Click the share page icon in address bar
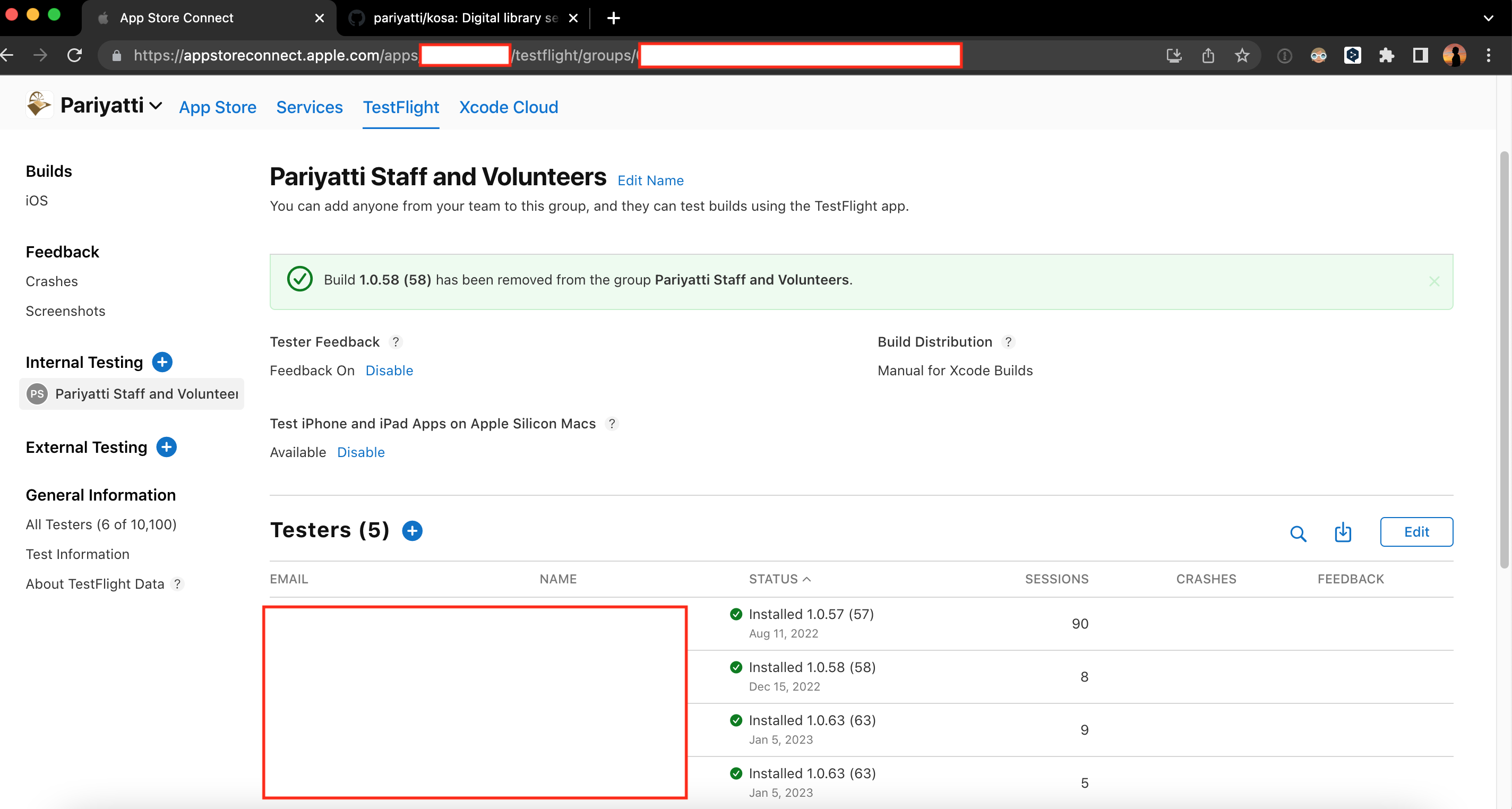The image size is (1512, 809). coord(1208,56)
